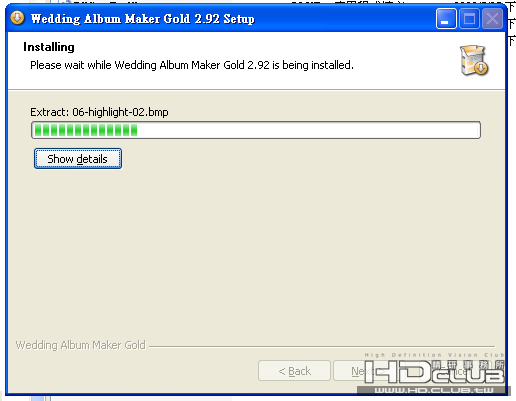This screenshot has width=516, height=401.
Task: Click the package box icon in header
Action: [x=474, y=60]
